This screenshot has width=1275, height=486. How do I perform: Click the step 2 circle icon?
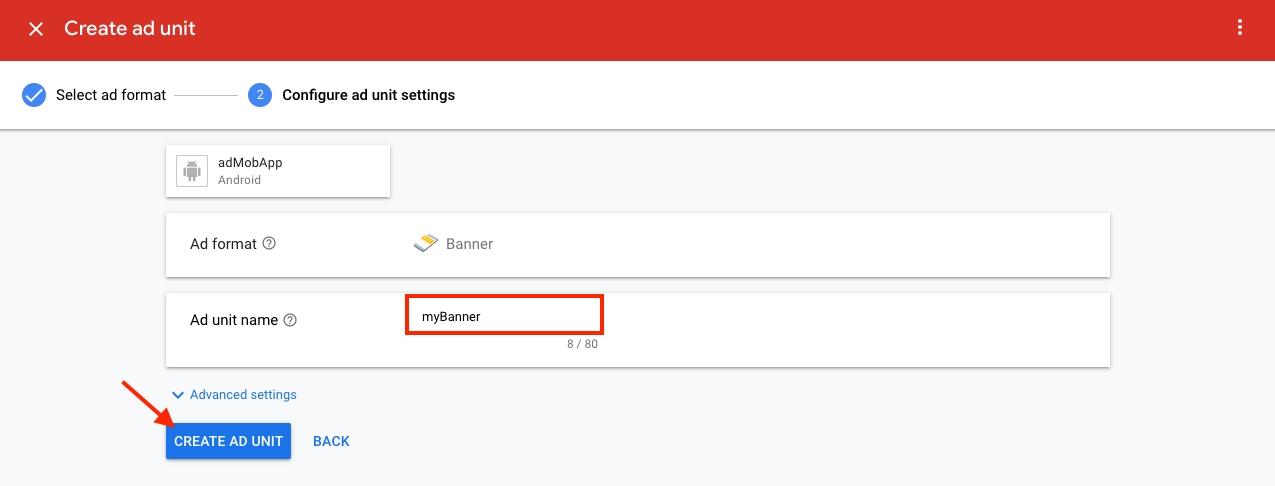tap(259, 95)
